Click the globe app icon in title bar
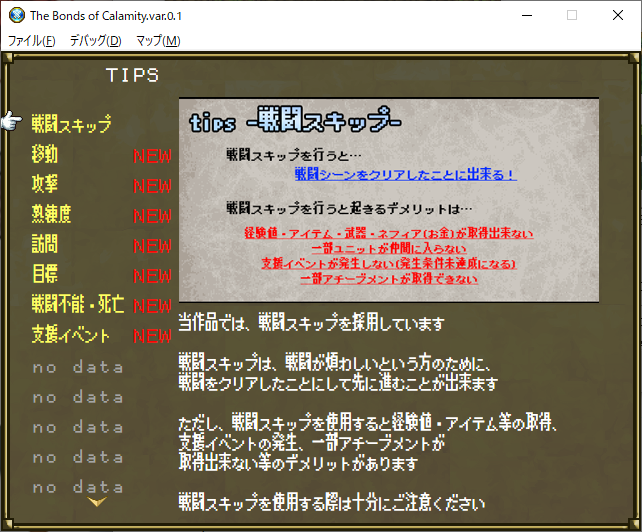The image size is (642, 532). (x=17, y=15)
